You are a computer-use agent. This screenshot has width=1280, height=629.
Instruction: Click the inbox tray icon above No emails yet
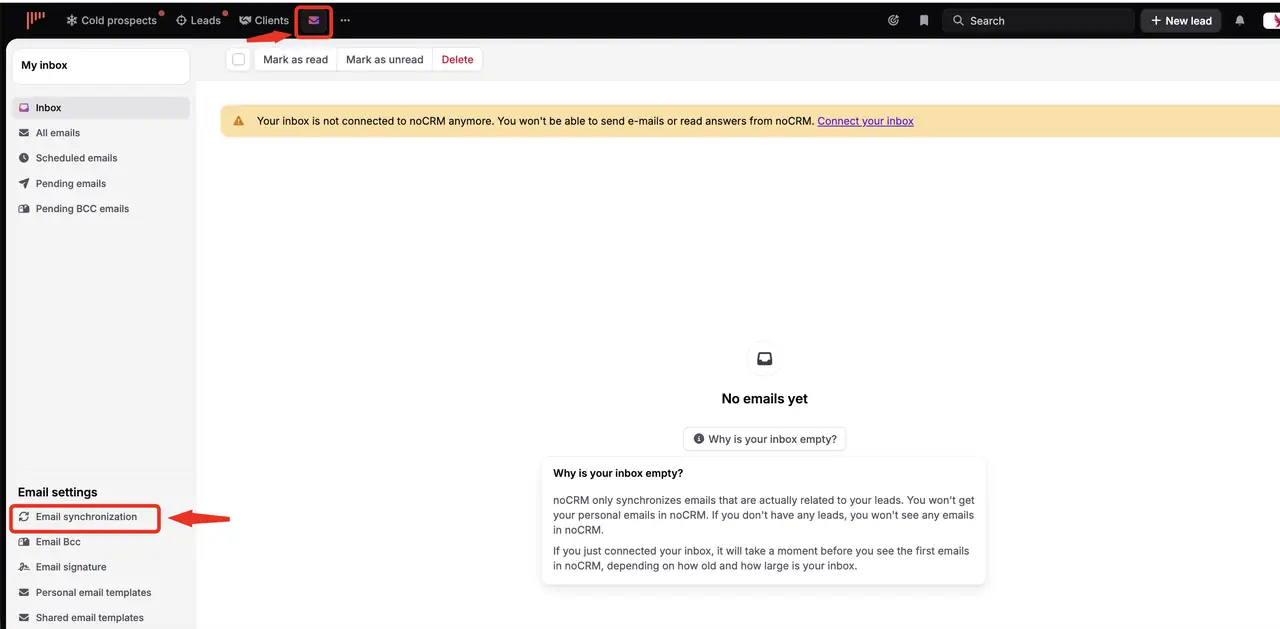coord(765,358)
